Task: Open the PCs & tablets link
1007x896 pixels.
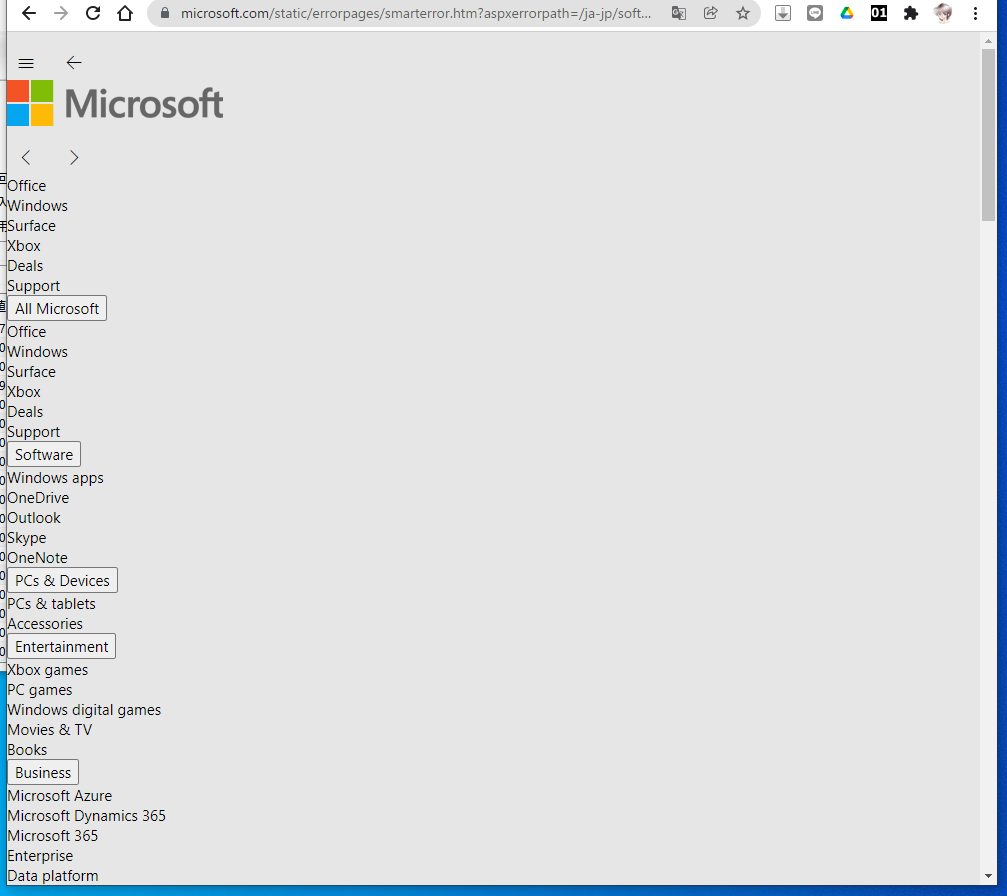Action: pyautogui.click(x=51, y=604)
